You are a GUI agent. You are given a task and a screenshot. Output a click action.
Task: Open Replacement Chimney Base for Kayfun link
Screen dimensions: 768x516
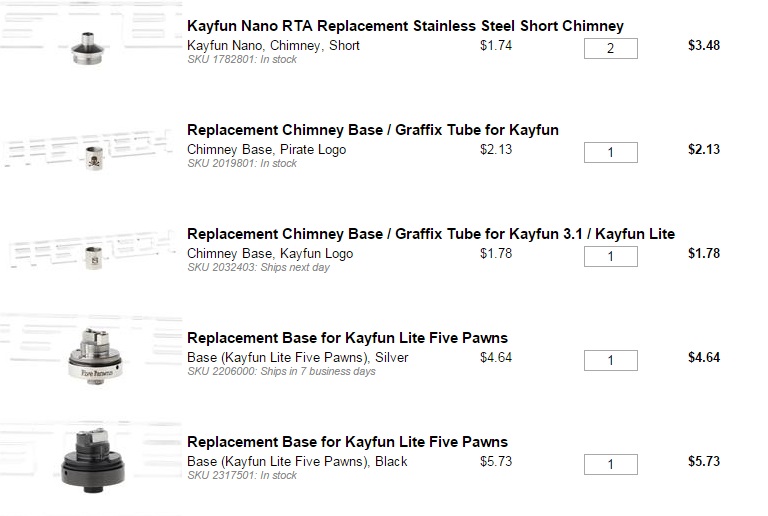click(x=373, y=130)
